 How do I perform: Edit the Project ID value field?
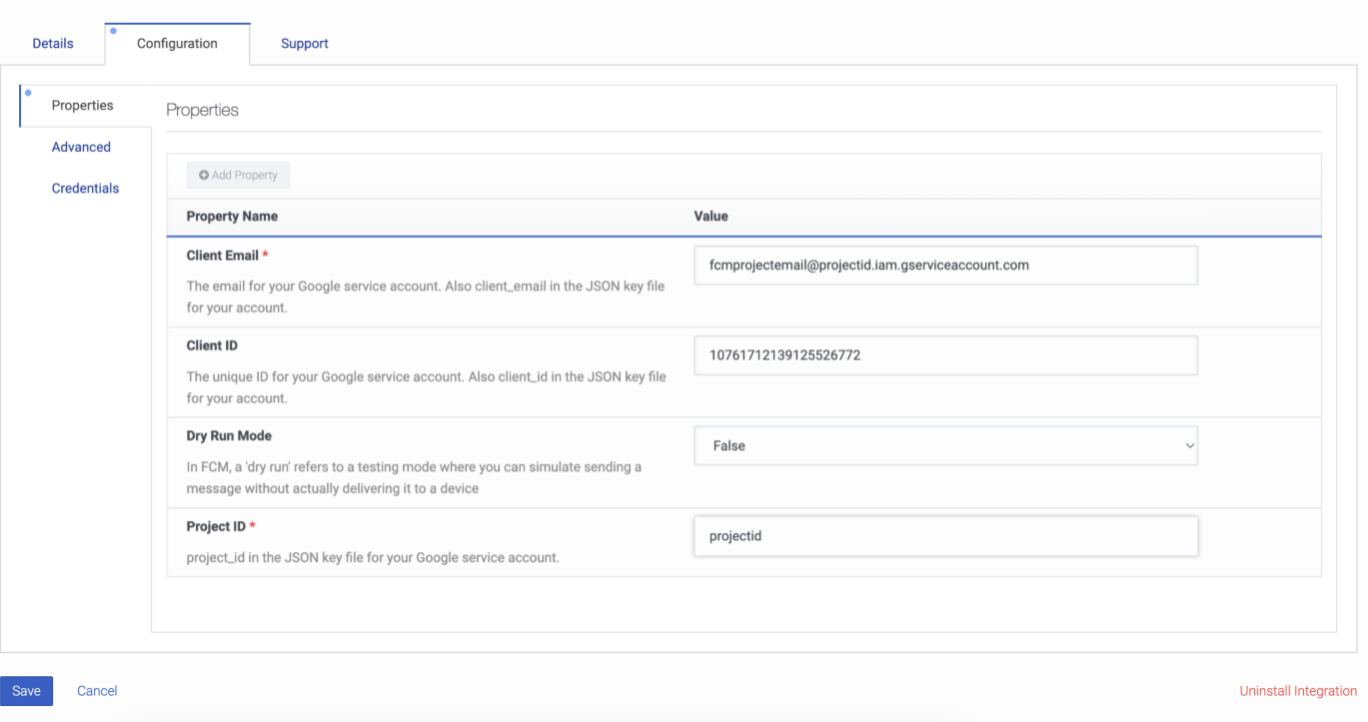945,536
